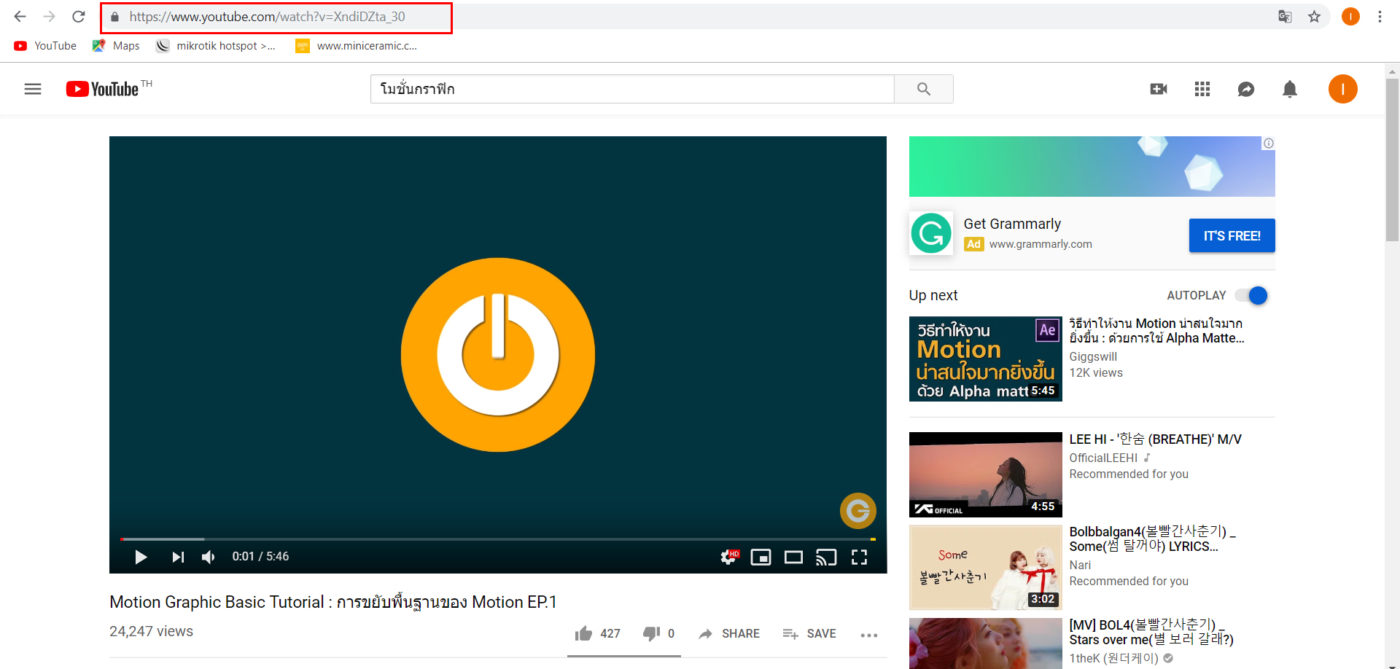Click the create video camera icon
Screen dimensions: 1400x669
click(1158, 89)
